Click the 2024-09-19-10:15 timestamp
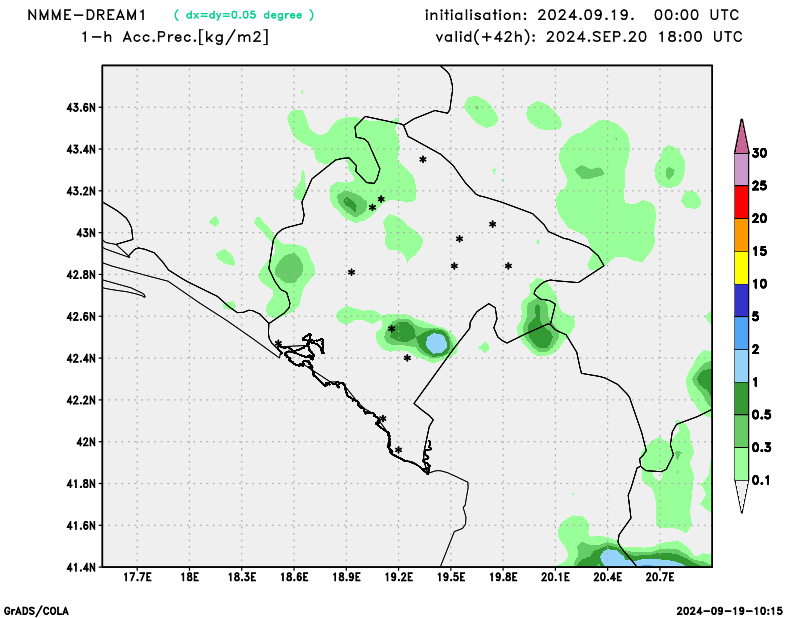This screenshot has width=800, height=618. [729, 611]
